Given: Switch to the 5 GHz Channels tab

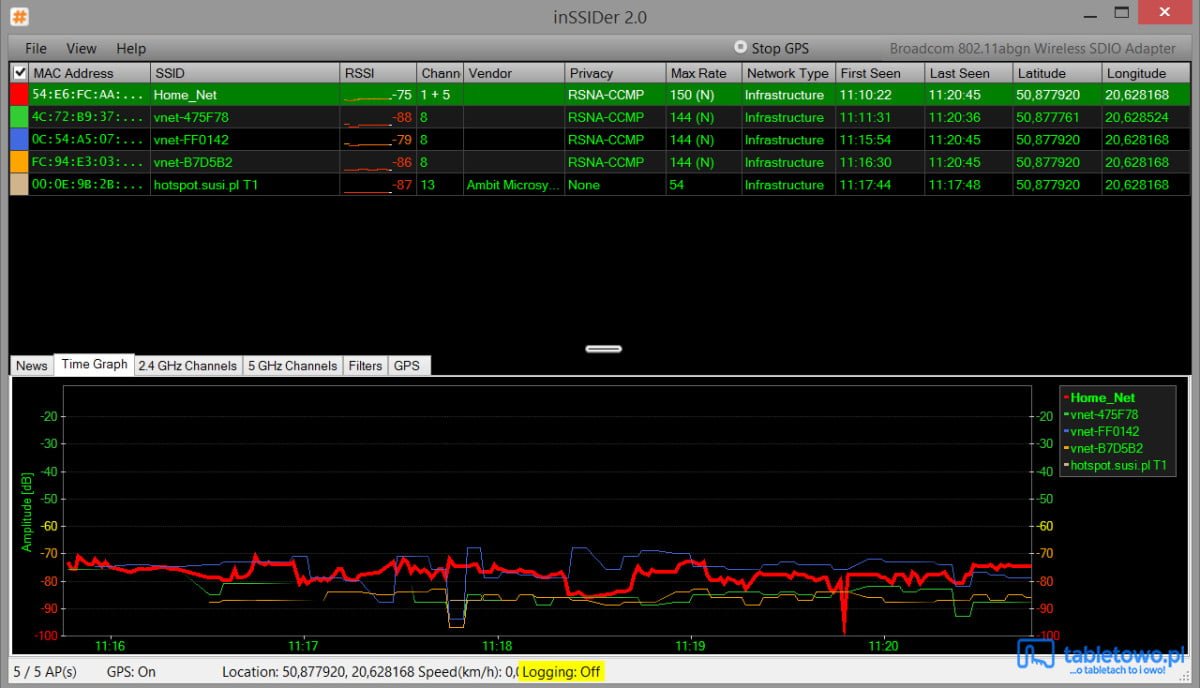Looking at the screenshot, I should click(x=292, y=366).
